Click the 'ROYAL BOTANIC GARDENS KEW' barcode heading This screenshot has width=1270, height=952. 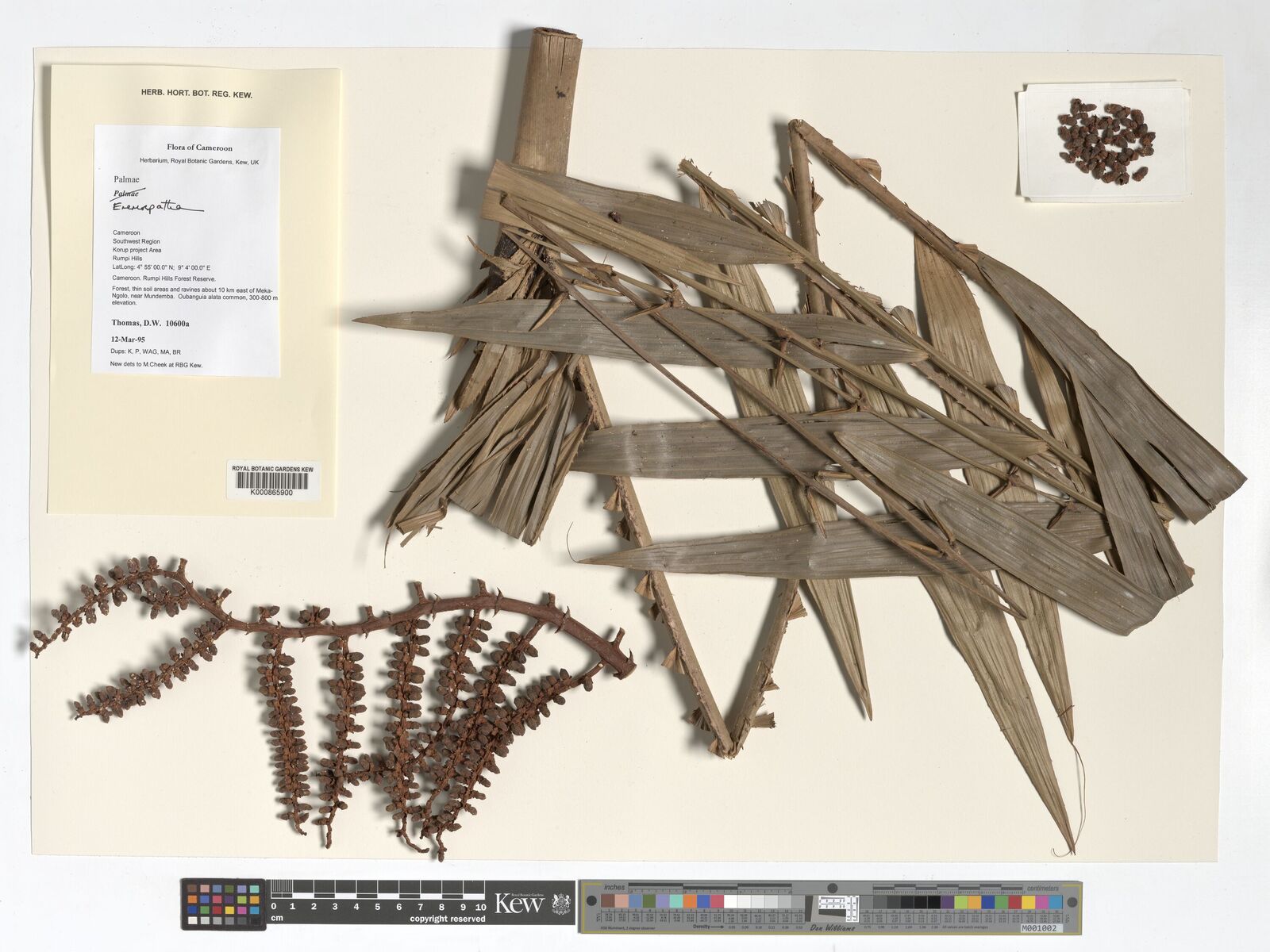(272, 469)
